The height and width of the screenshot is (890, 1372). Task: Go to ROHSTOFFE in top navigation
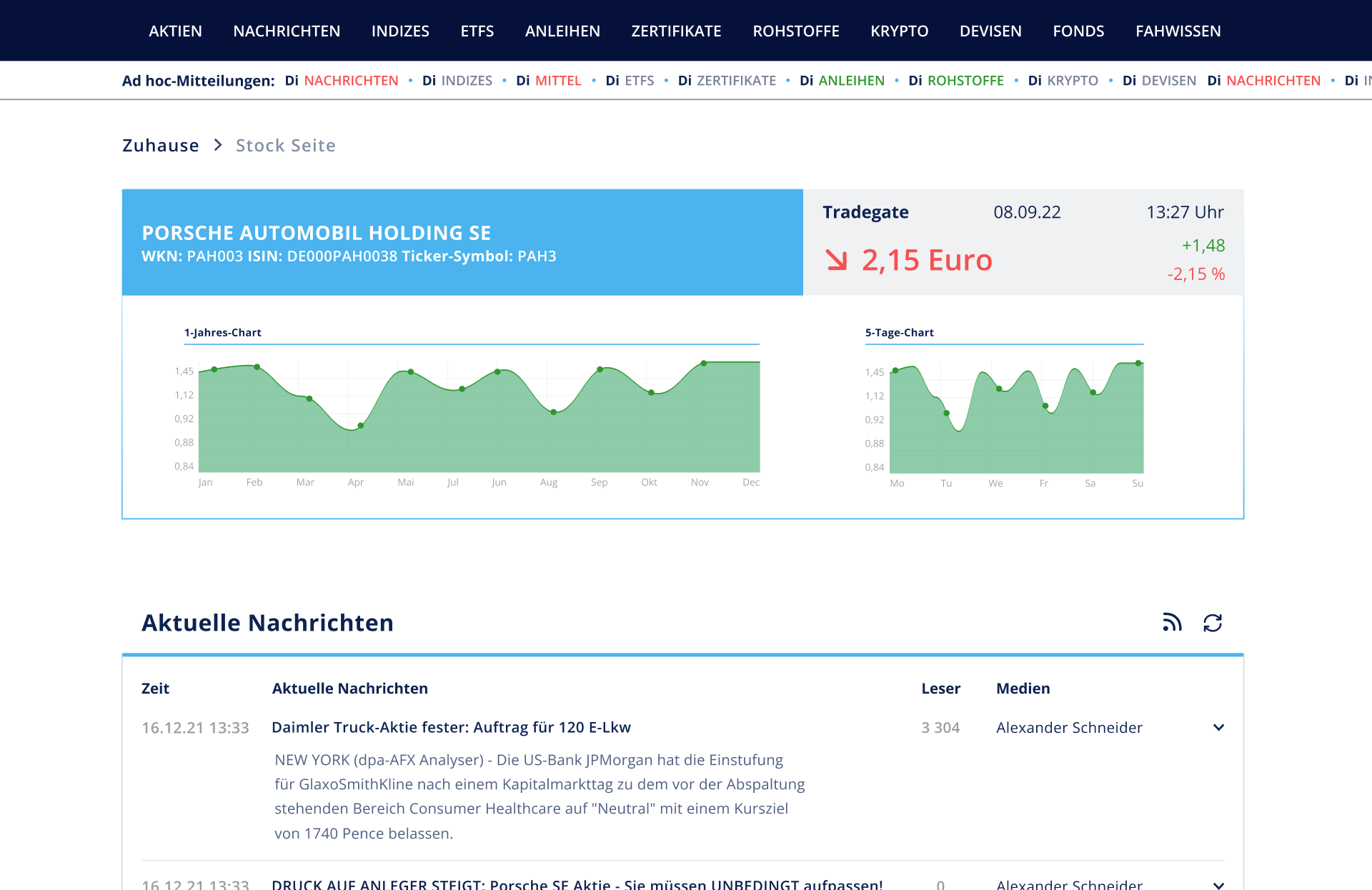(795, 31)
